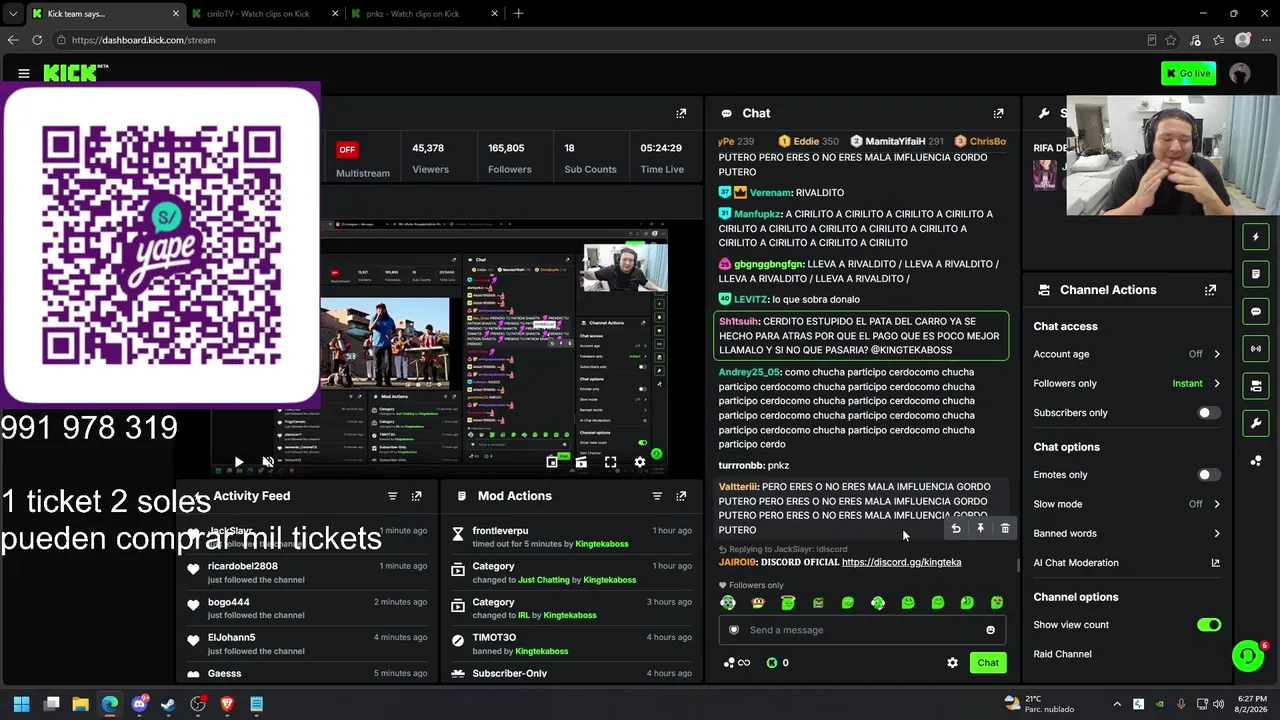Open stream preview settings gear
Screen dimensions: 1280x720
(x=640, y=462)
